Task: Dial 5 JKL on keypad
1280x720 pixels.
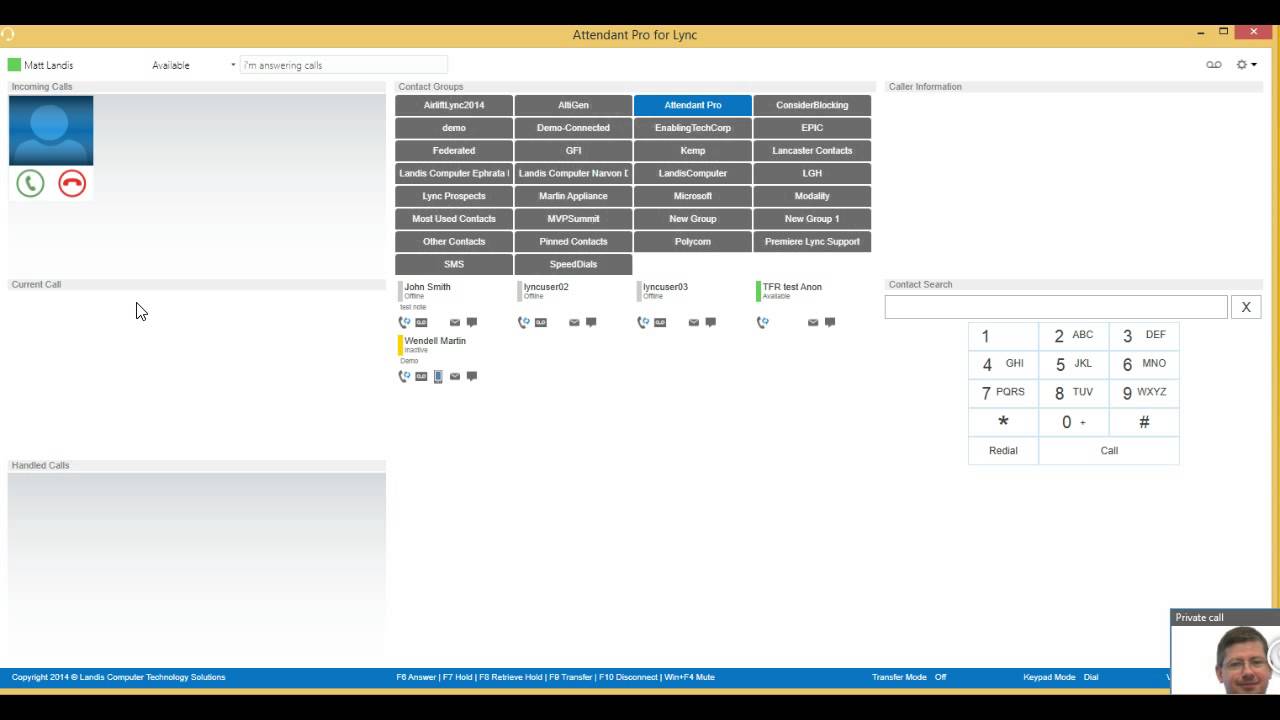Action: [x=1074, y=364]
